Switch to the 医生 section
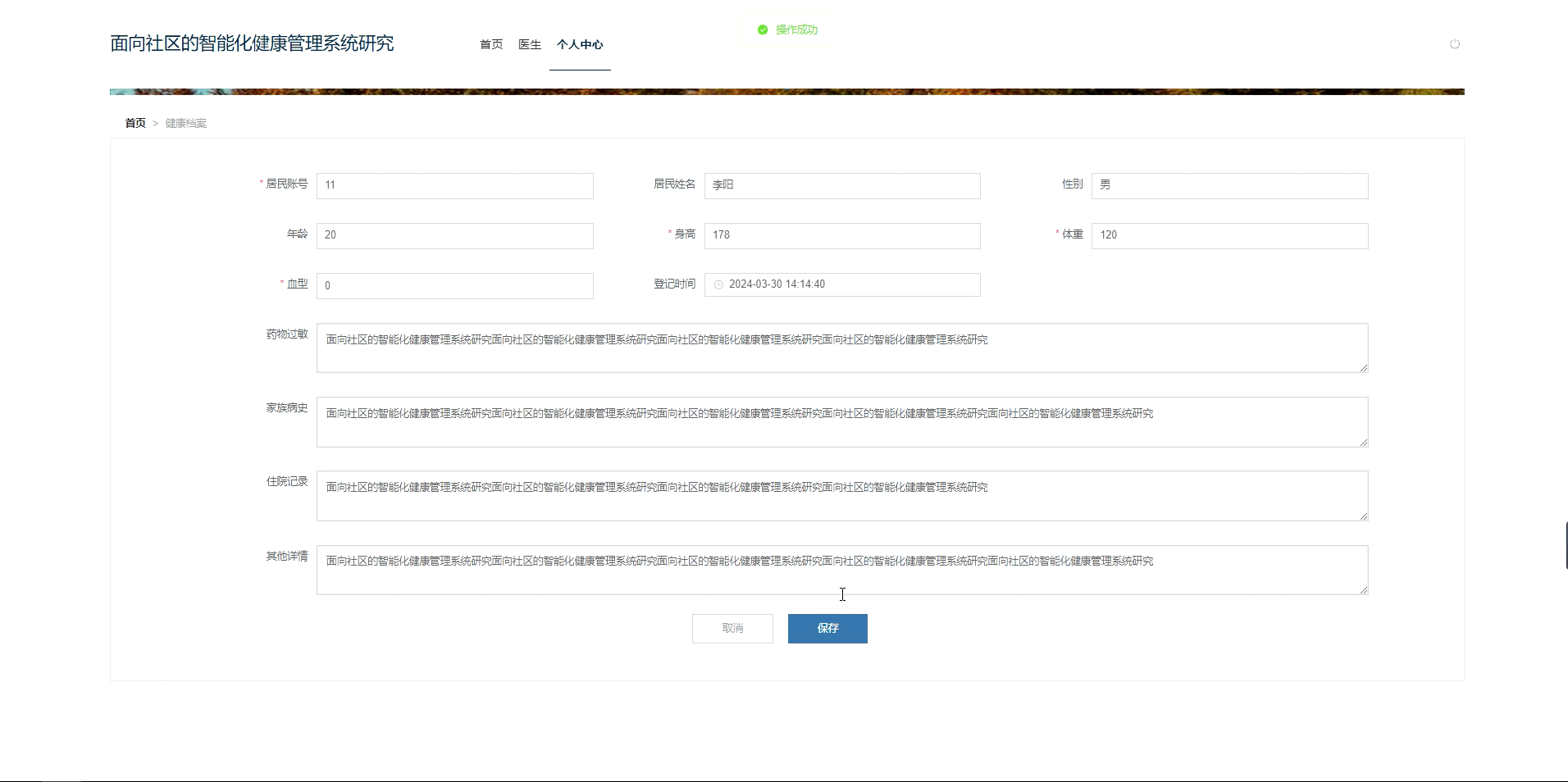The height and width of the screenshot is (782, 1568). tap(529, 45)
